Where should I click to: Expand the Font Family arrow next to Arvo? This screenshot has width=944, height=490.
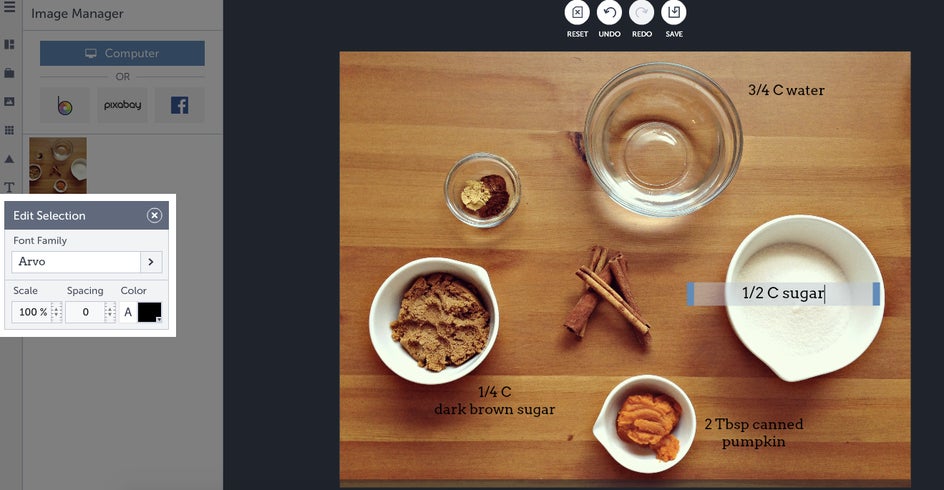[151, 262]
